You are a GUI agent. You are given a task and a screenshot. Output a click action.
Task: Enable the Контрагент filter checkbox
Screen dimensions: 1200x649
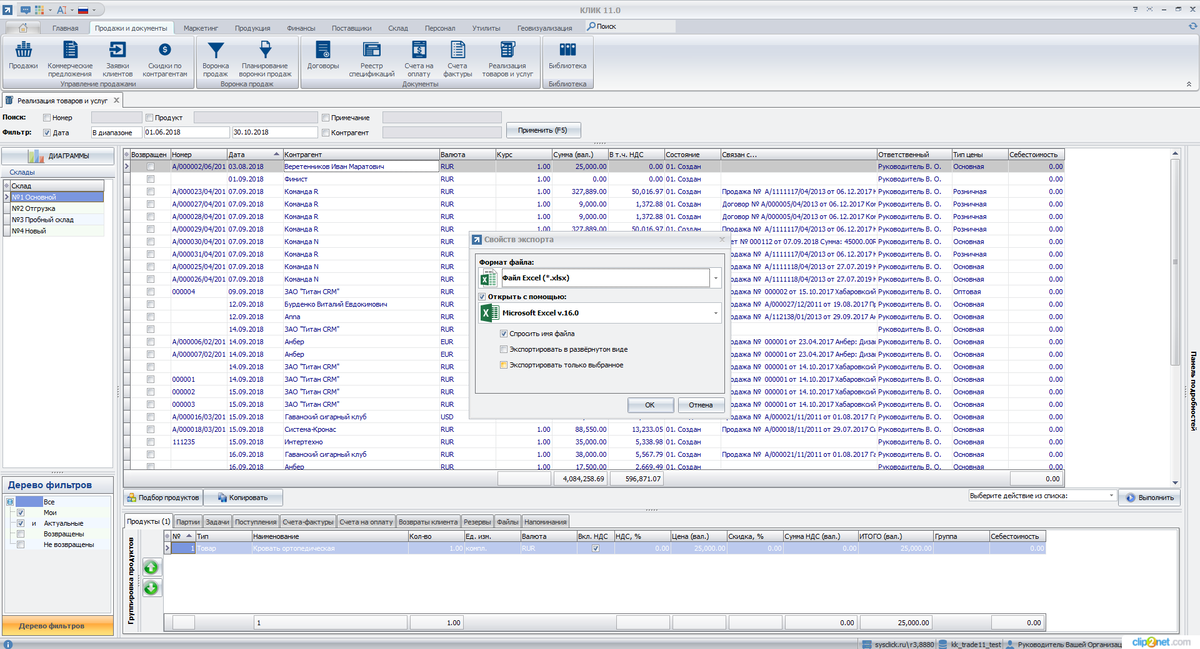(326, 132)
